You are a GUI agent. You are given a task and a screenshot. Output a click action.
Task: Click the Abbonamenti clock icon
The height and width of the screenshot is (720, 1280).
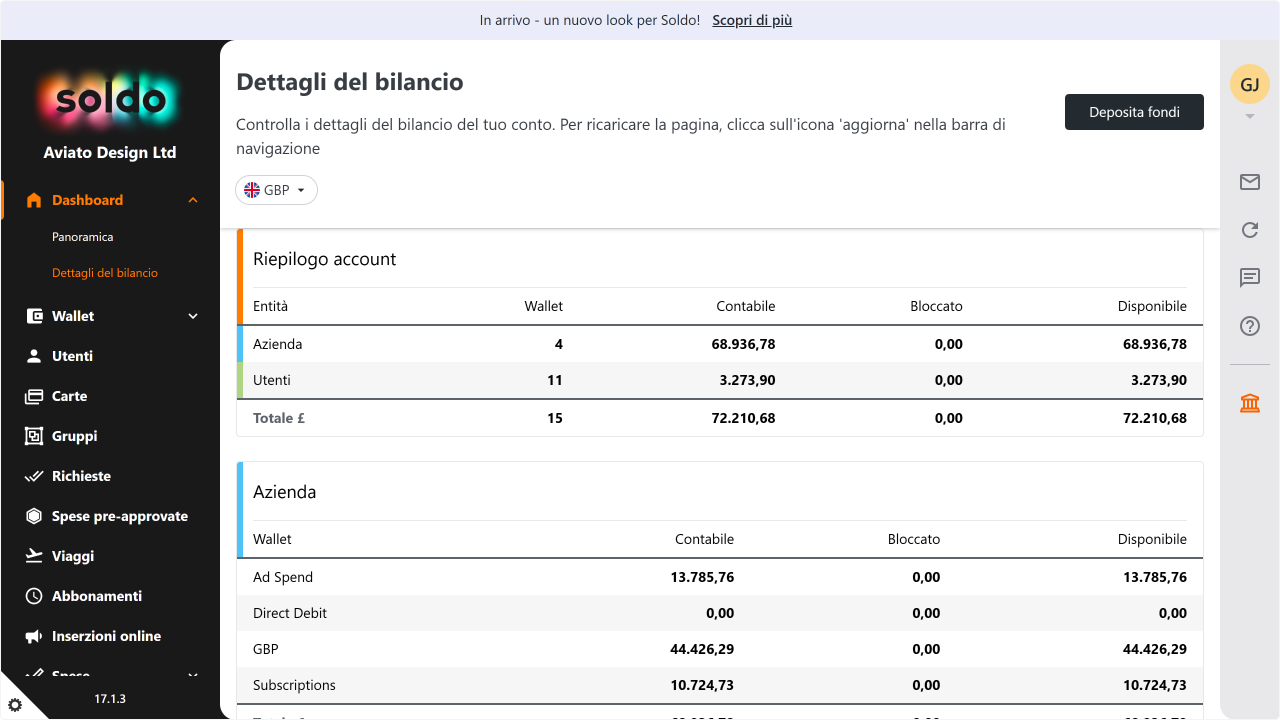34,596
